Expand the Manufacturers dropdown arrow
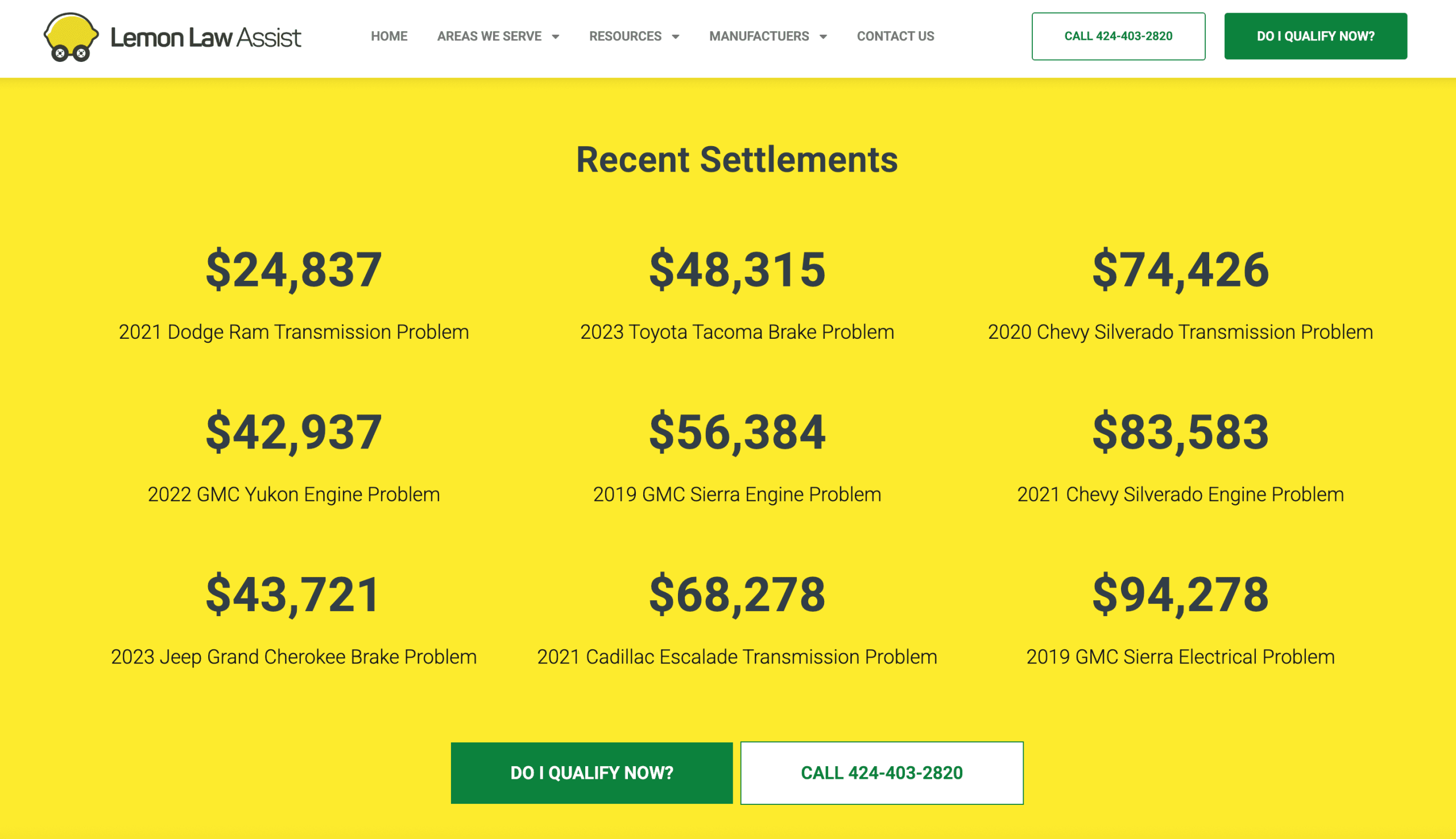Viewport: 1456px width, 839px height. [823, 37]
